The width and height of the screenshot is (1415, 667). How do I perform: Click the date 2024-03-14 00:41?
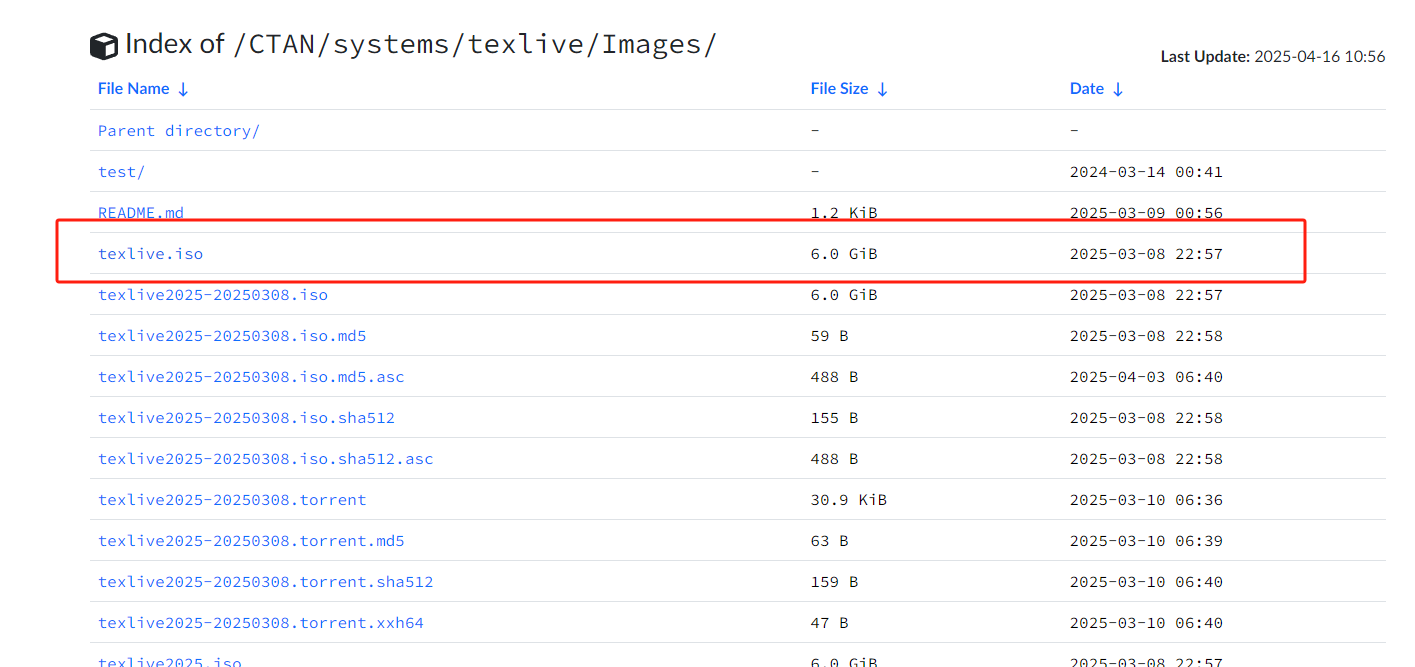[x=1146, y=172]
